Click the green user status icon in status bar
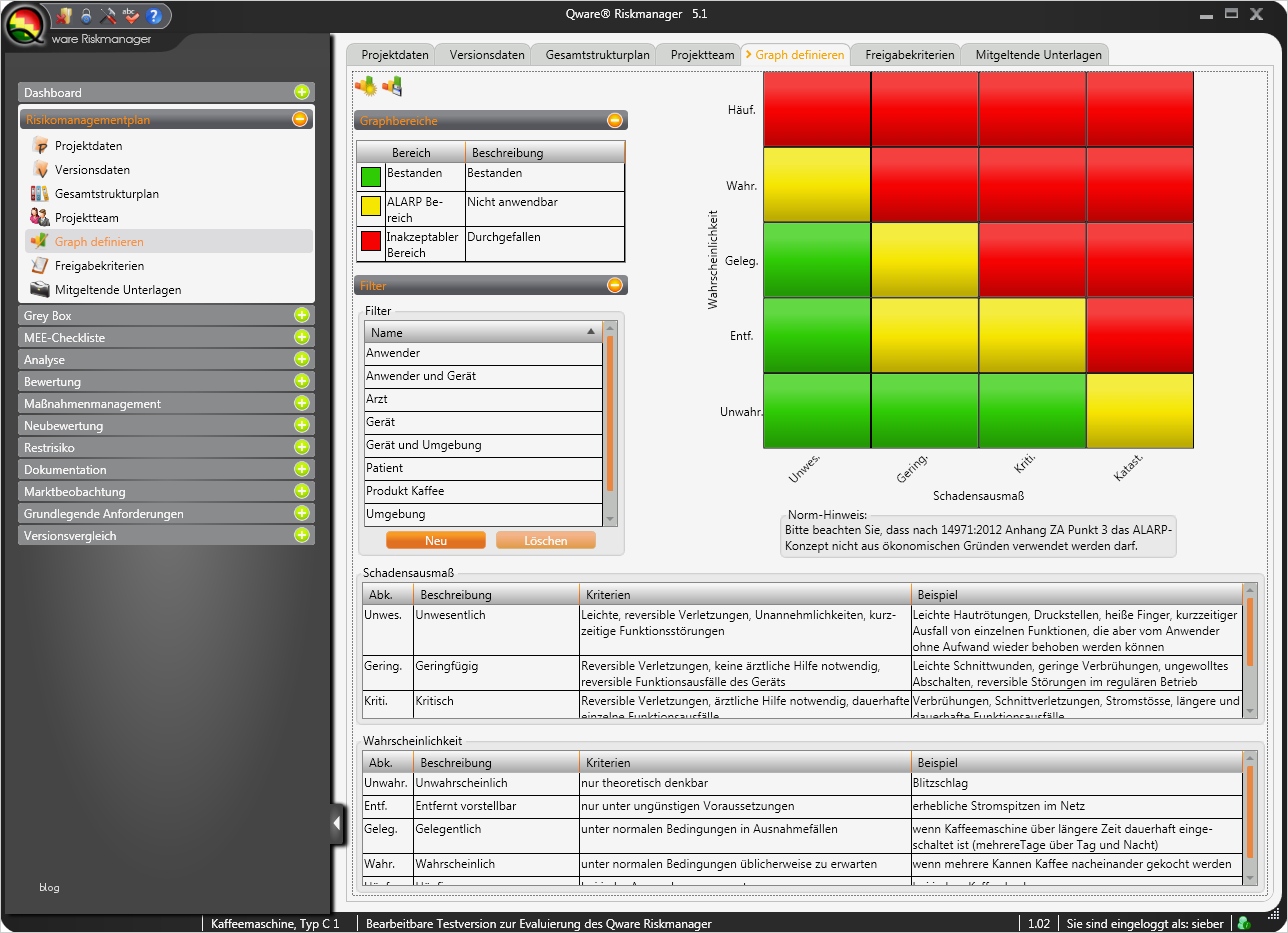Screen dimensions: 1288x933 (1245, 923)
